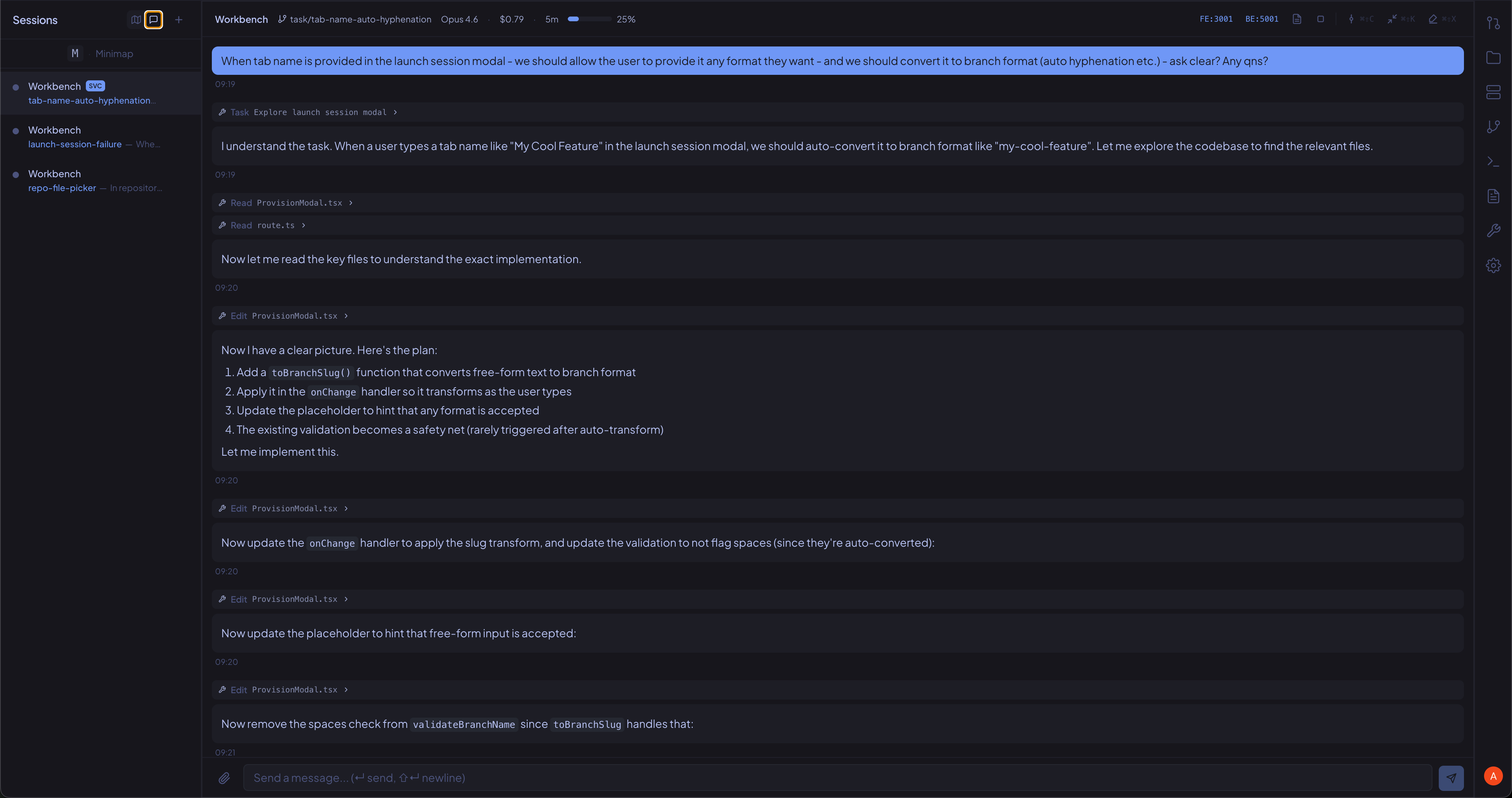Toggle the chat view icon next to Sessions

tap(154, 19)
